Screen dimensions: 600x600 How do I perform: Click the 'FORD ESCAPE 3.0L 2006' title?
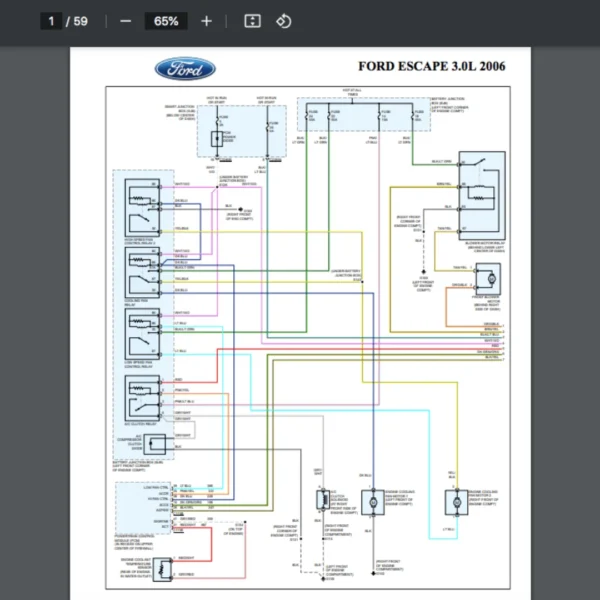coord(432,66)
